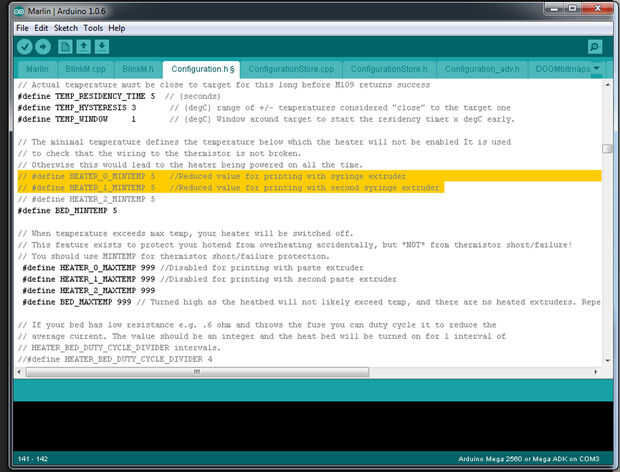This screenshot has width=620, height=472.
Task: Switch to the Configuration_adv.h tab
Action: pos(482,69)
